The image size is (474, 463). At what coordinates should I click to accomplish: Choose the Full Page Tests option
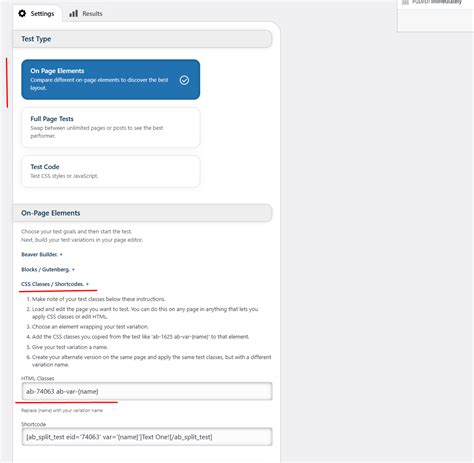click(111, 127)
